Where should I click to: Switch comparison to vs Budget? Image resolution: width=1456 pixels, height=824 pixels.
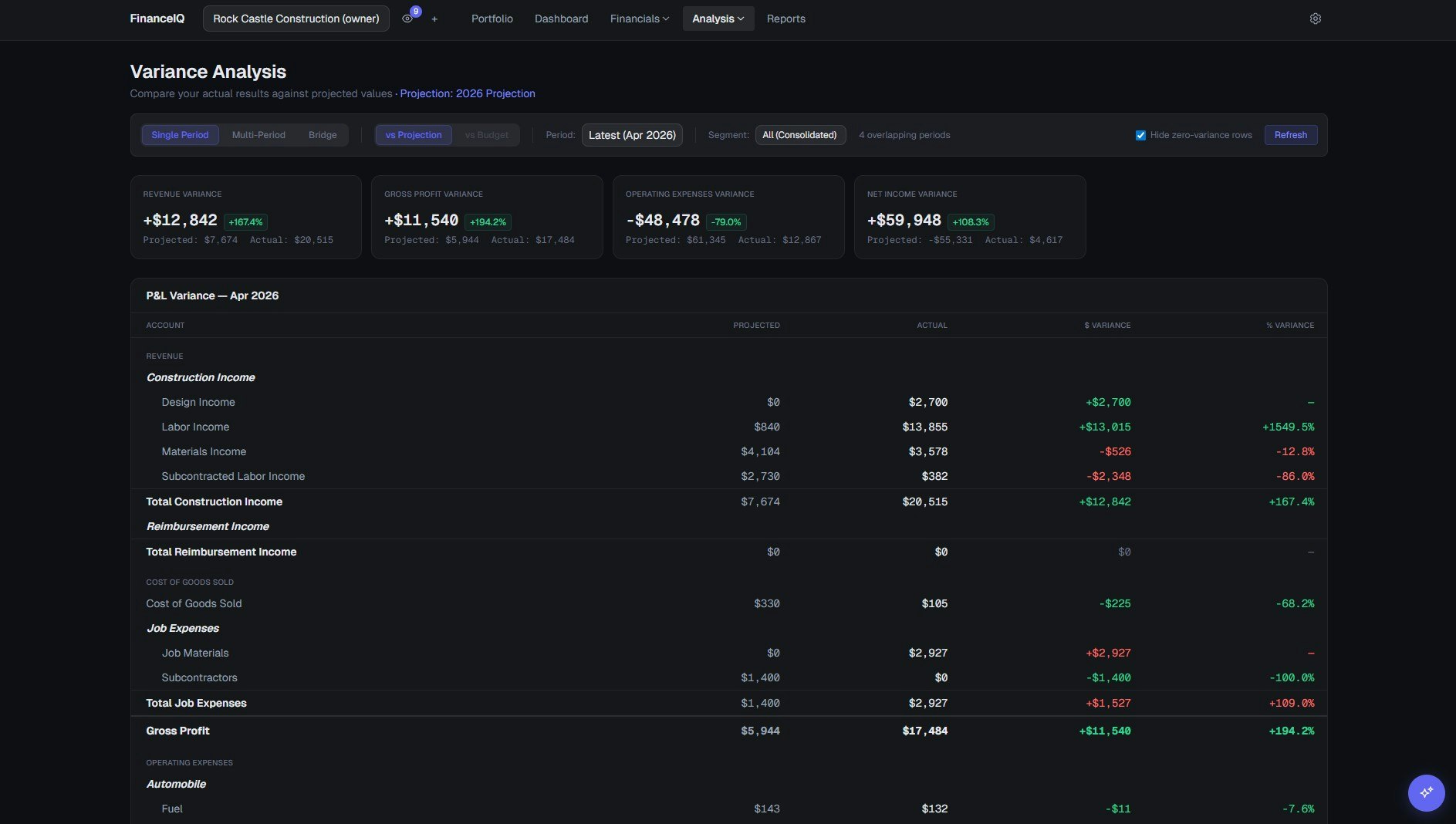(x=486, y=135)
